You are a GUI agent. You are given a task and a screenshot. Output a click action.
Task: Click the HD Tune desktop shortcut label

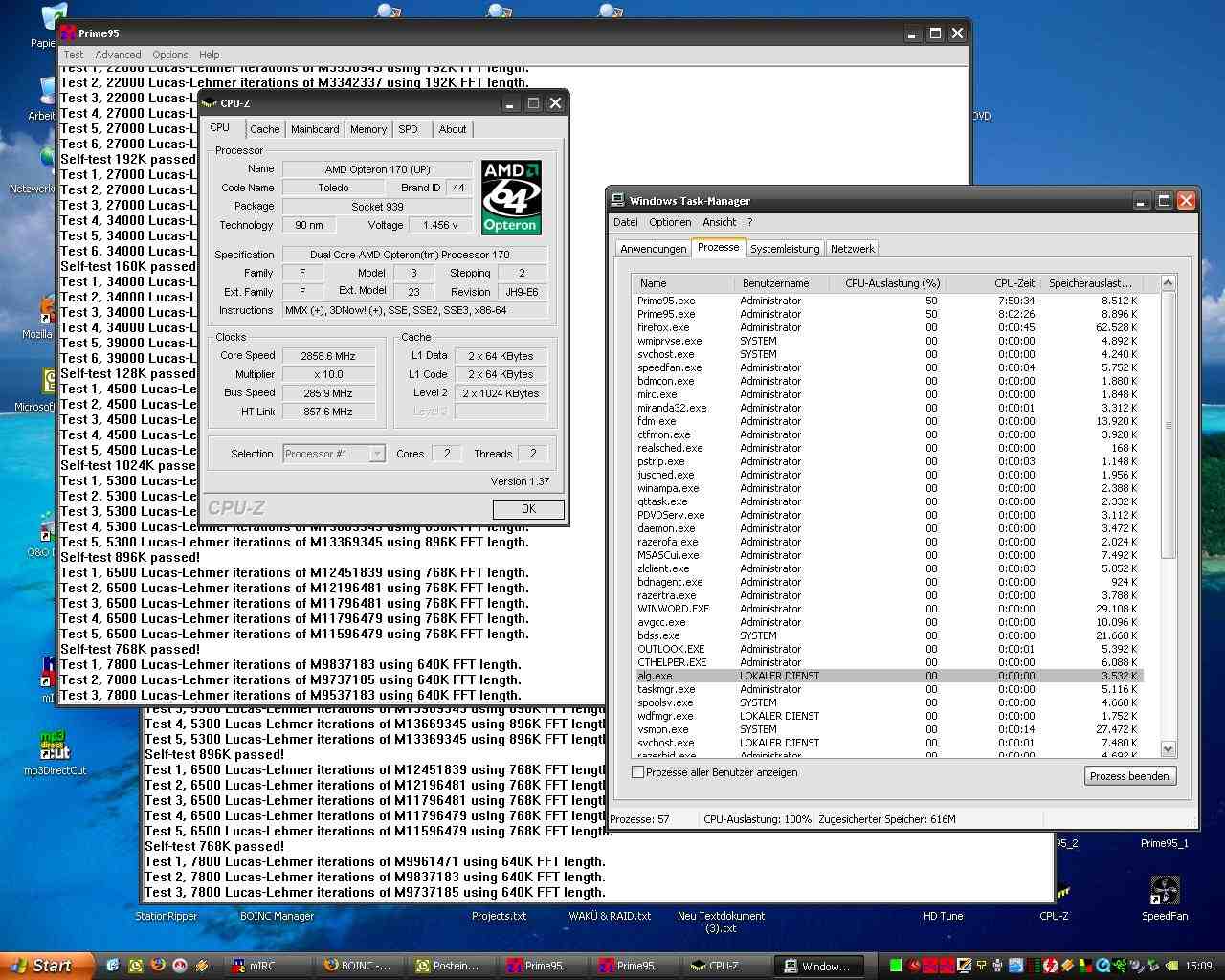pos(943,916)
